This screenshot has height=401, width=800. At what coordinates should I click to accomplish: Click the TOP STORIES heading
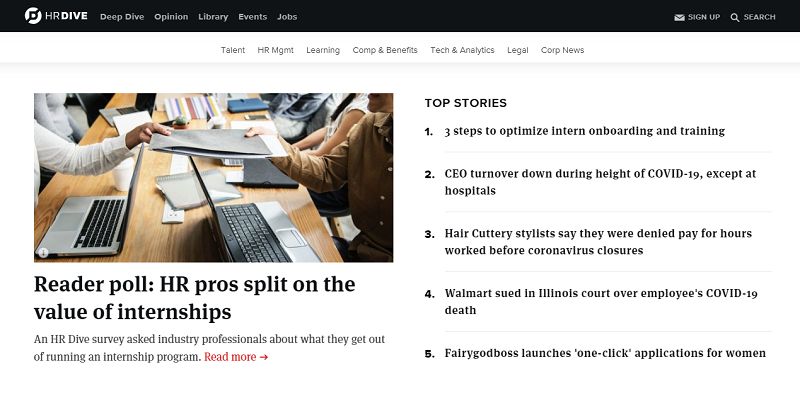point(465,103)
